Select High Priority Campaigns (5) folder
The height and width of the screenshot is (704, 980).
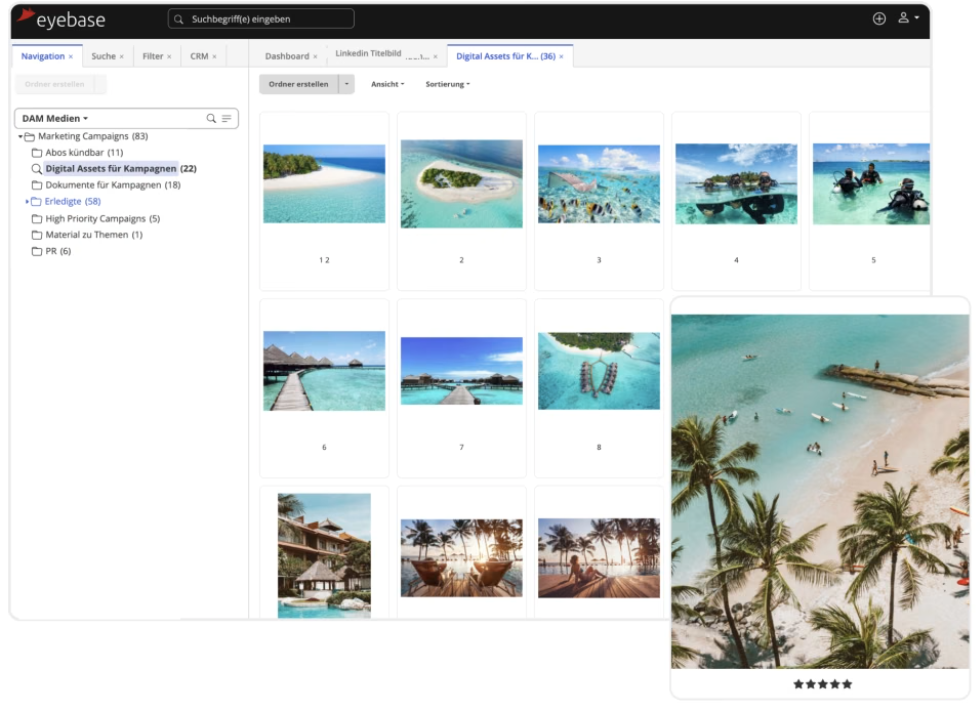tap(102, 219)
